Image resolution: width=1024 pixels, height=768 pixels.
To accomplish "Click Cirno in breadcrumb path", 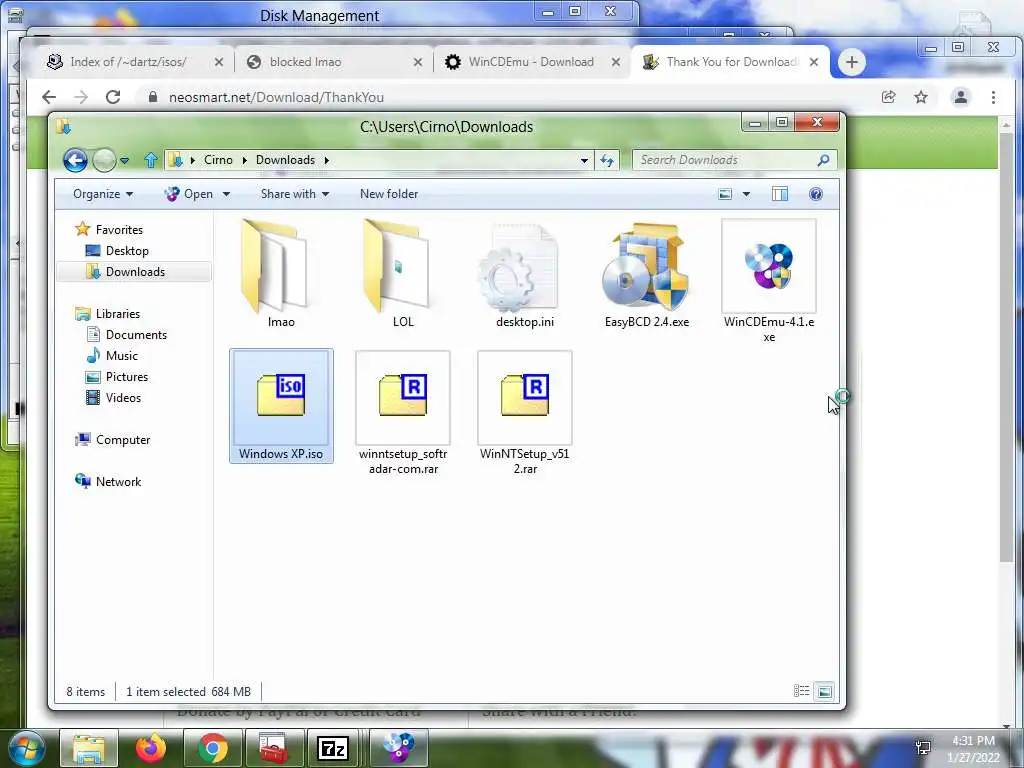I will point(218,160).
